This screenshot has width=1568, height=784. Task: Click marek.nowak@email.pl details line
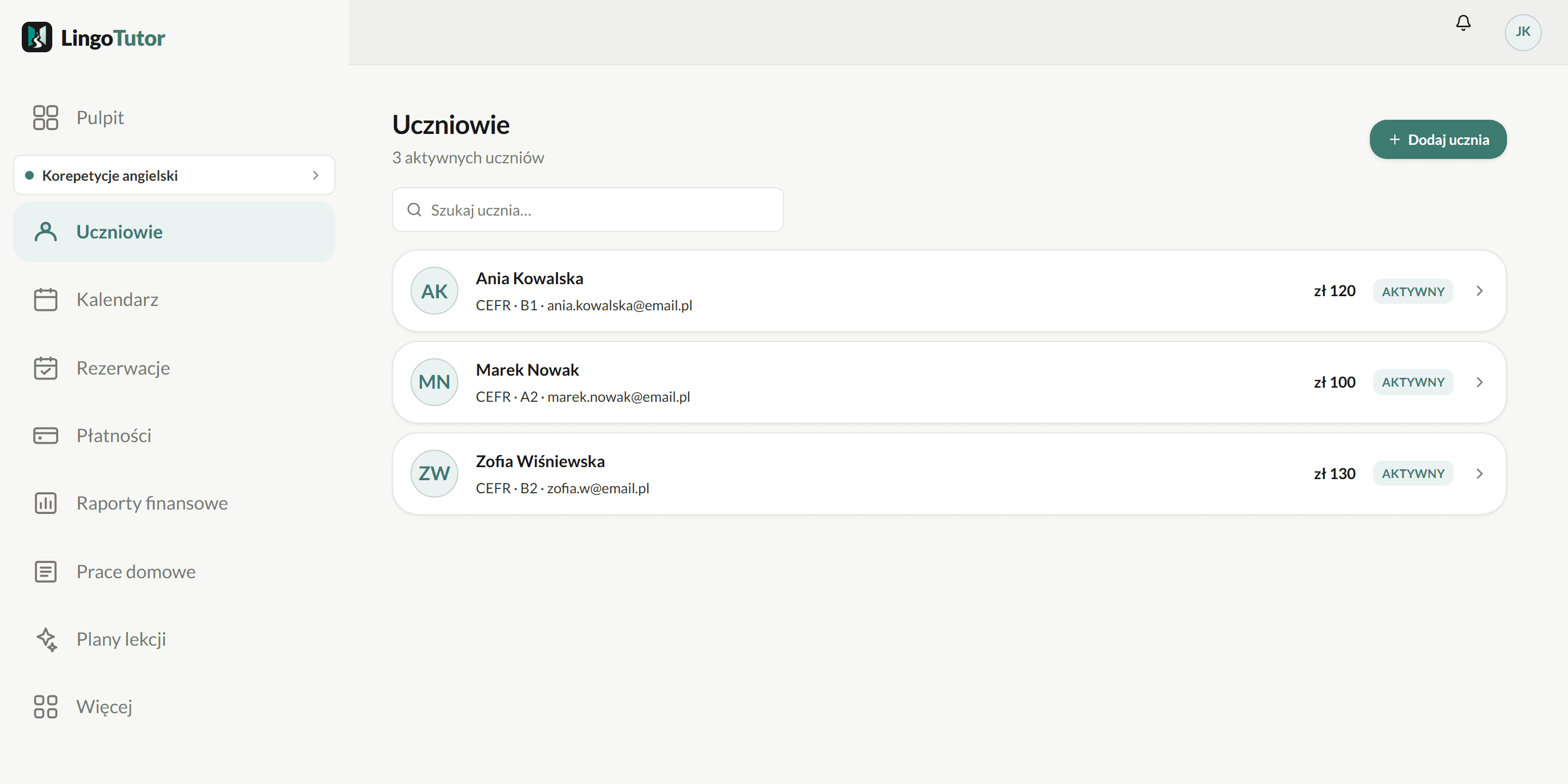pos(583,396)
